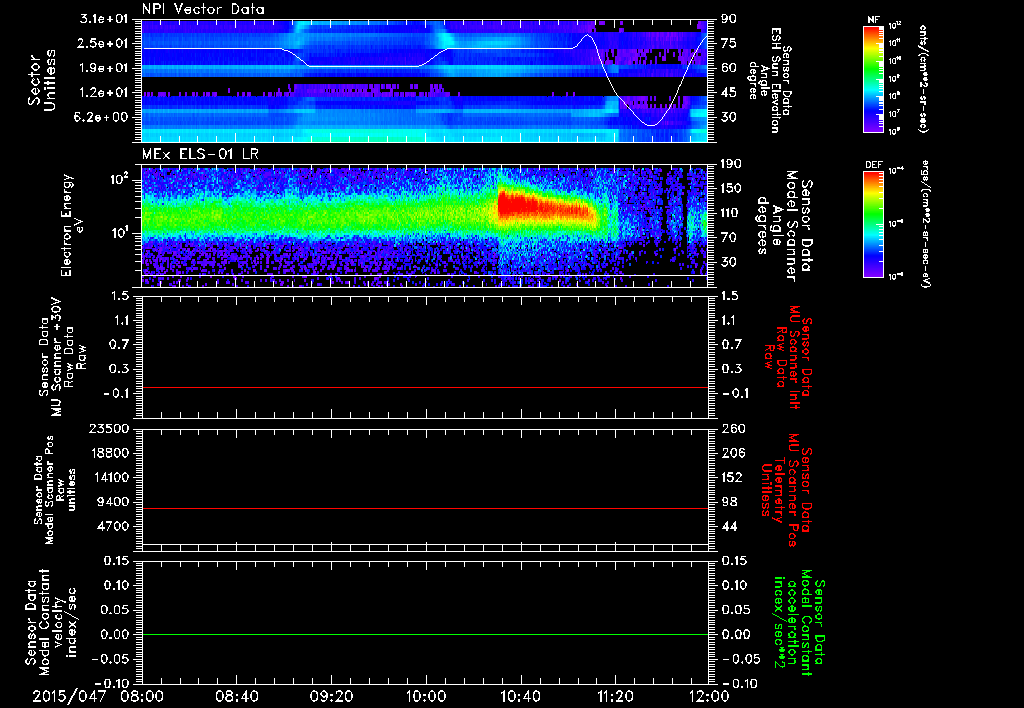1024x708 pixels.
Task: Click the "45" sun elevation tick label
Action: coord(729,93)
